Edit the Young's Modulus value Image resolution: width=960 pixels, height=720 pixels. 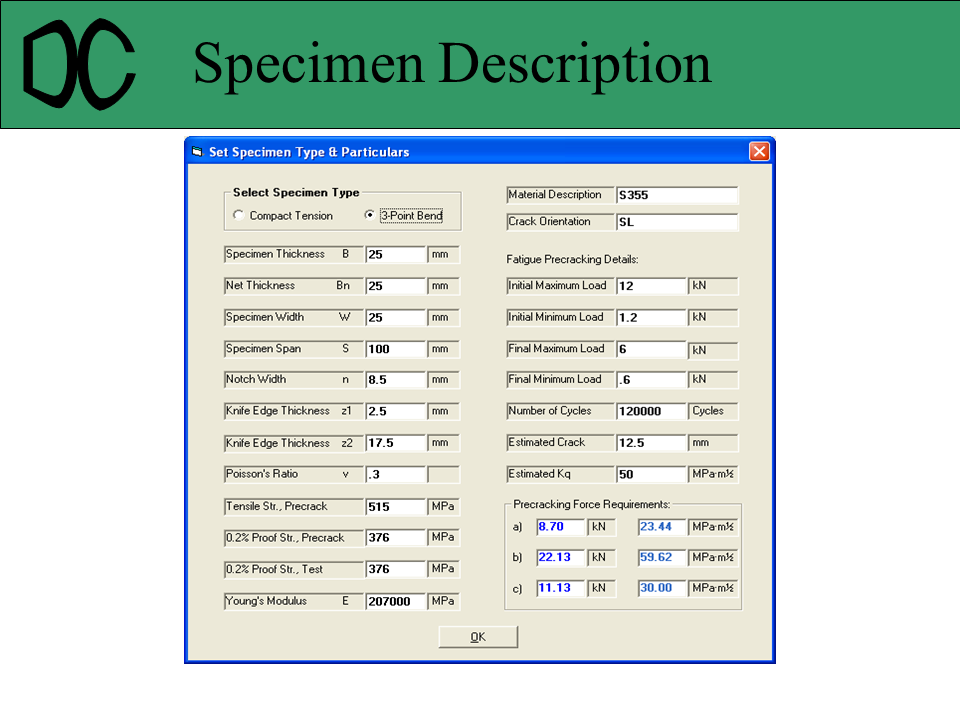tap(395, 603)
